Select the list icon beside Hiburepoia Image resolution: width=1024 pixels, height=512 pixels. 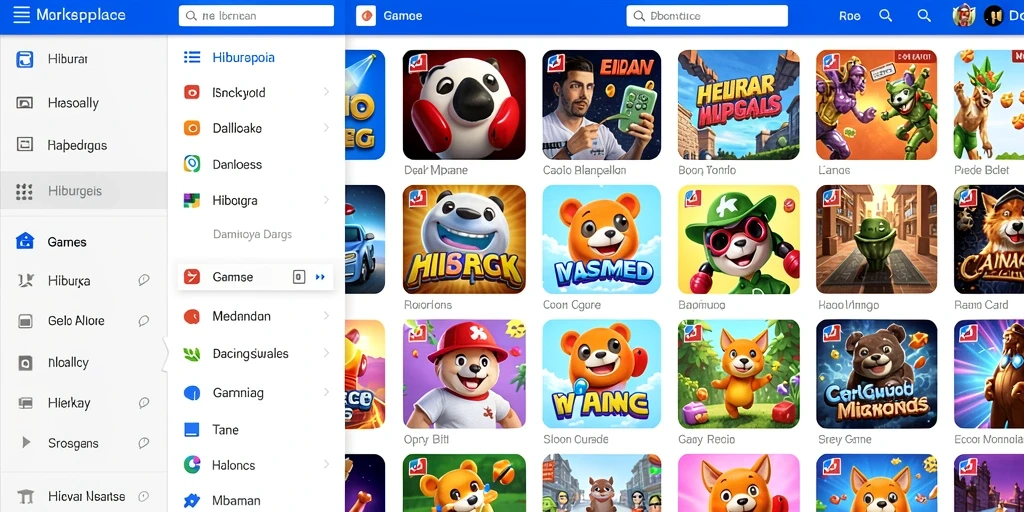coord(192,57)
